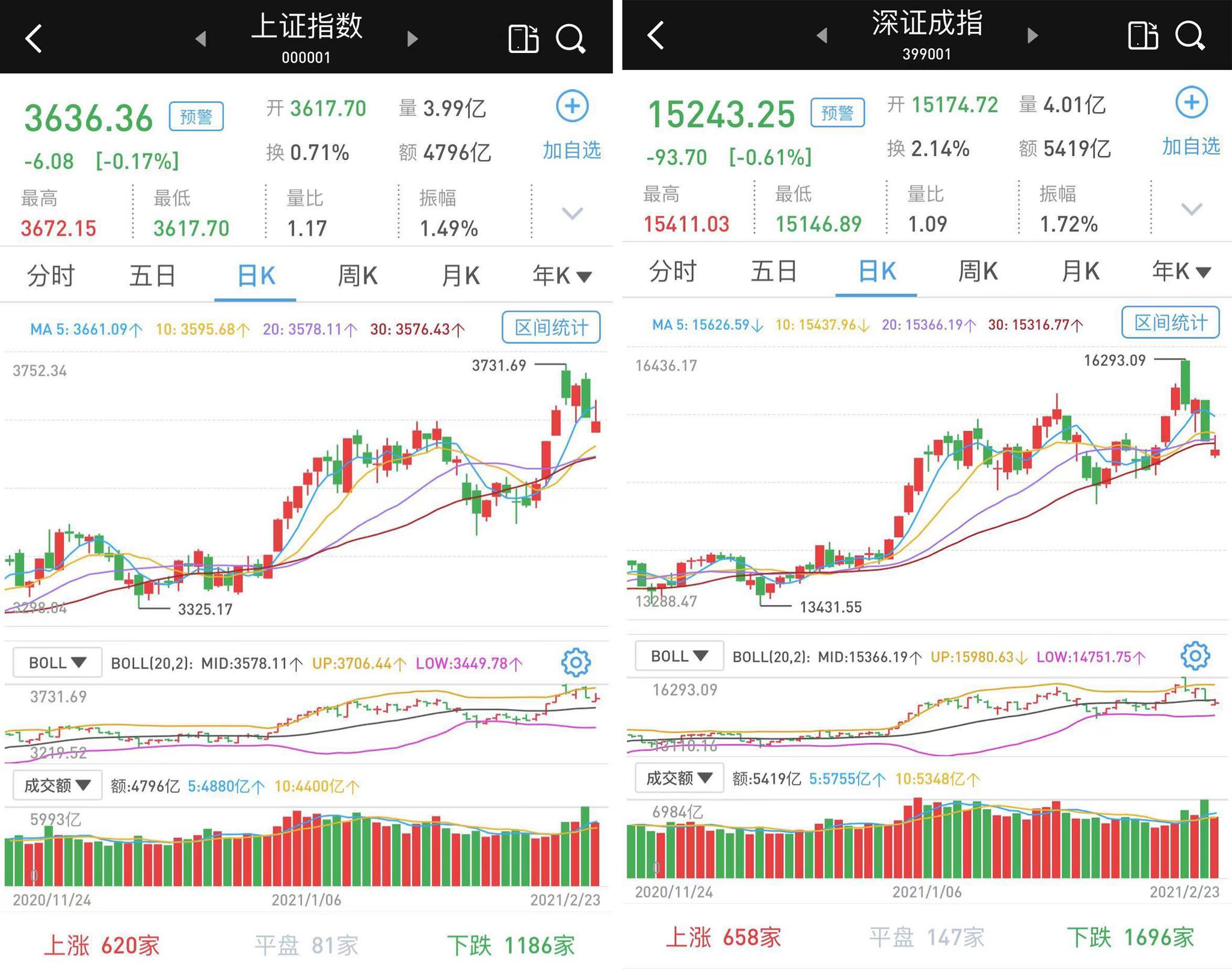Tap 上涨 620家 advancers count
1232x969 pixels.
[102, 945]
